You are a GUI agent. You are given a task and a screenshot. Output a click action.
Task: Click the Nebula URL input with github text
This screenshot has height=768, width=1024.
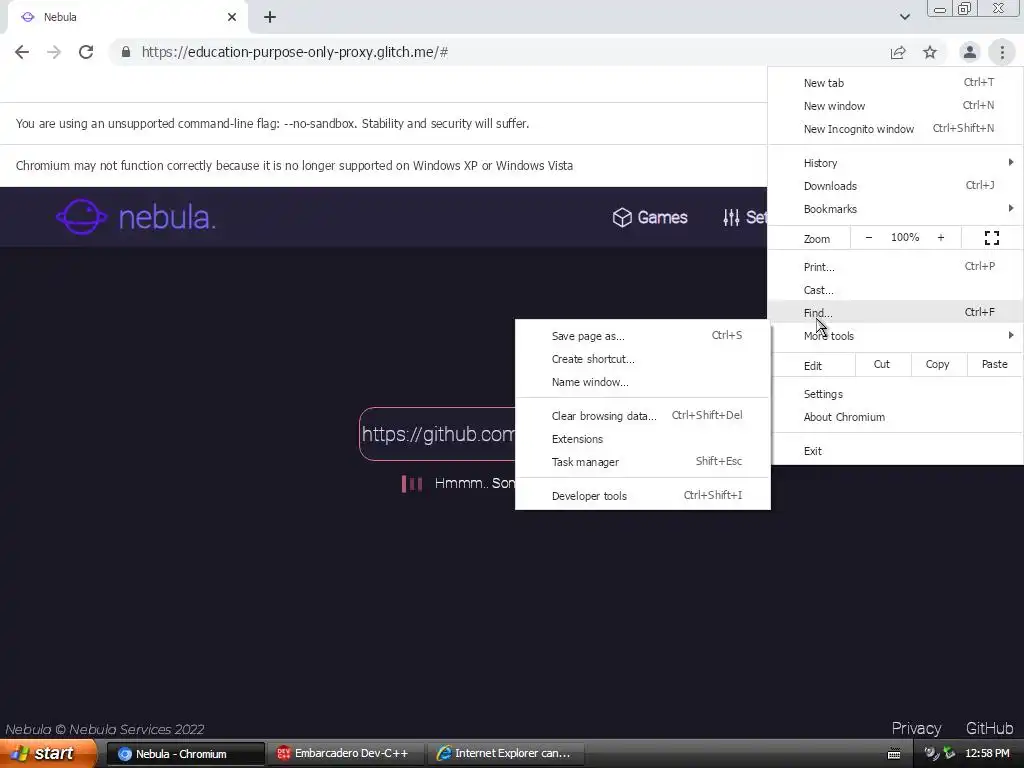pos(438,434)
